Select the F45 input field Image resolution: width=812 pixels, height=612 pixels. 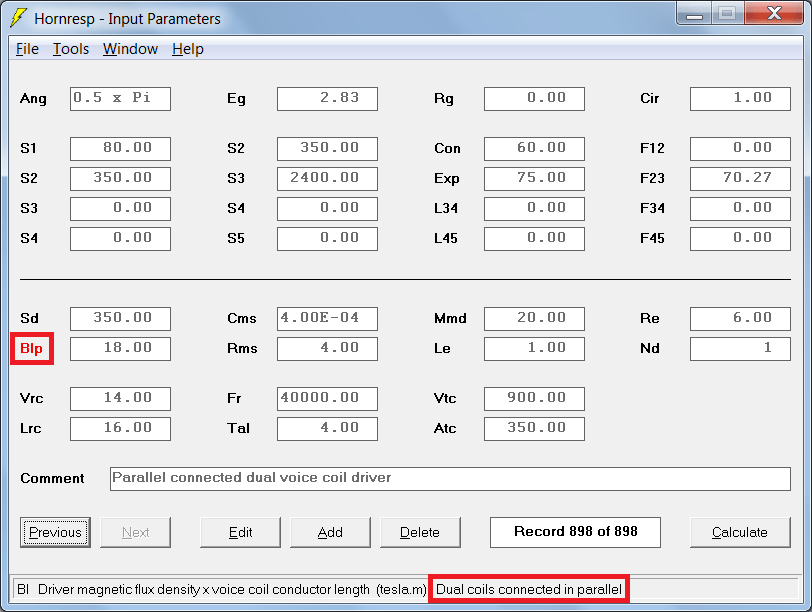(x=741, y=239)
